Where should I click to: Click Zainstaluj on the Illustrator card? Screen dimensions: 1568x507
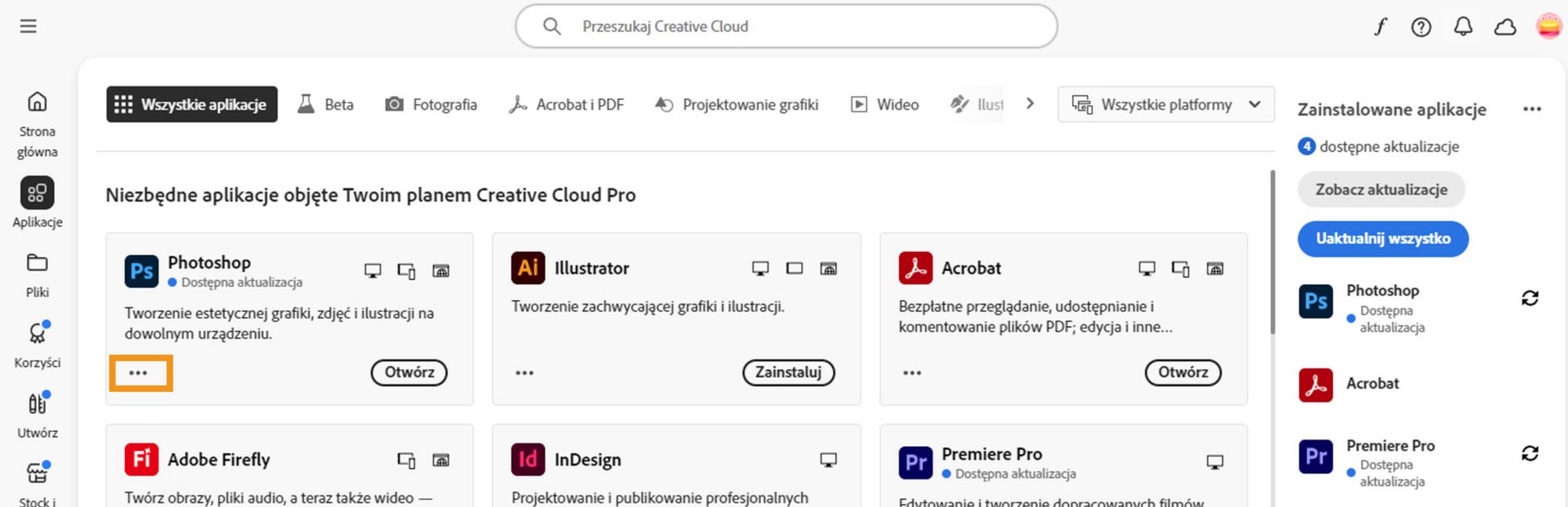click(x=788, y=372)
